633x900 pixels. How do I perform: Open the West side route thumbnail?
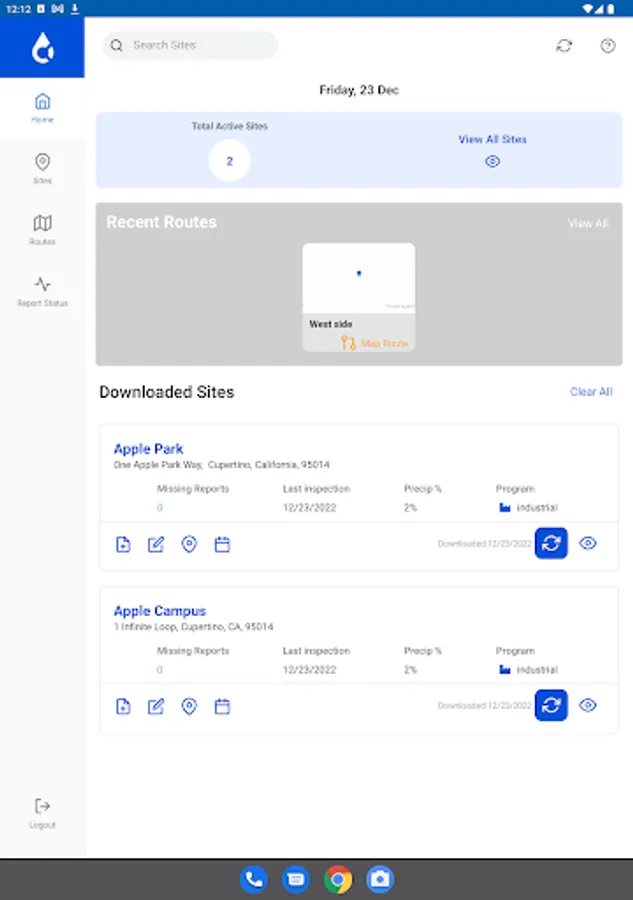pos(359,278)
